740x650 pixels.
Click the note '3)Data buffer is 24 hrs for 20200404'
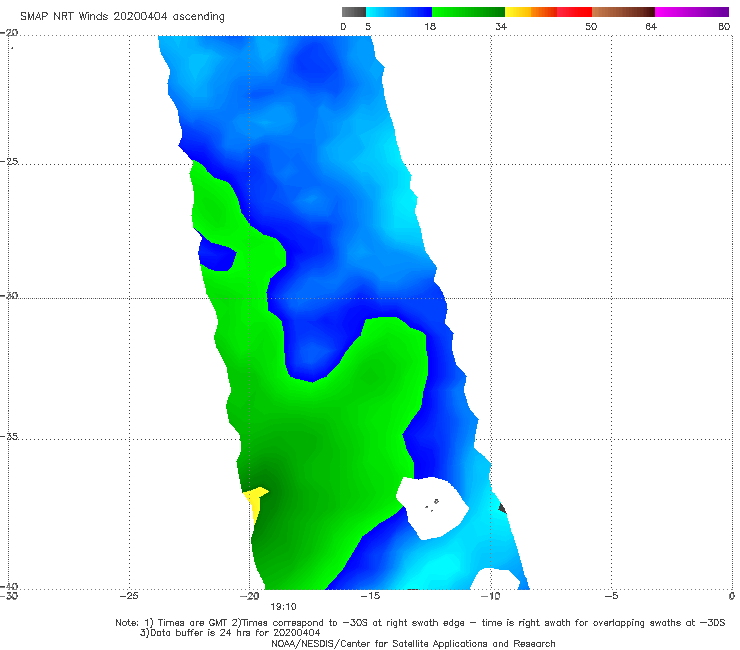[x=230, y=633]
